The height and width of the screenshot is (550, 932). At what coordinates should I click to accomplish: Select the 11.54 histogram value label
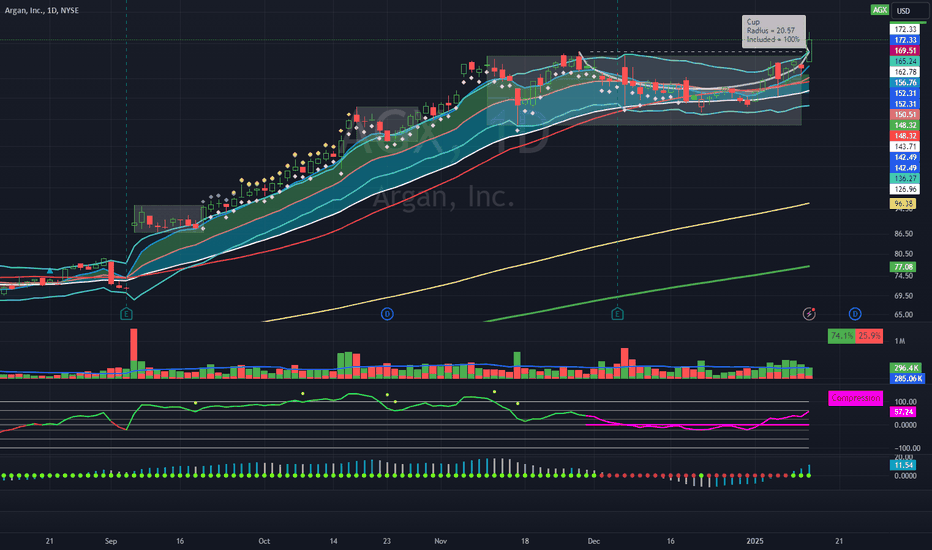click(x=903, y=465)
